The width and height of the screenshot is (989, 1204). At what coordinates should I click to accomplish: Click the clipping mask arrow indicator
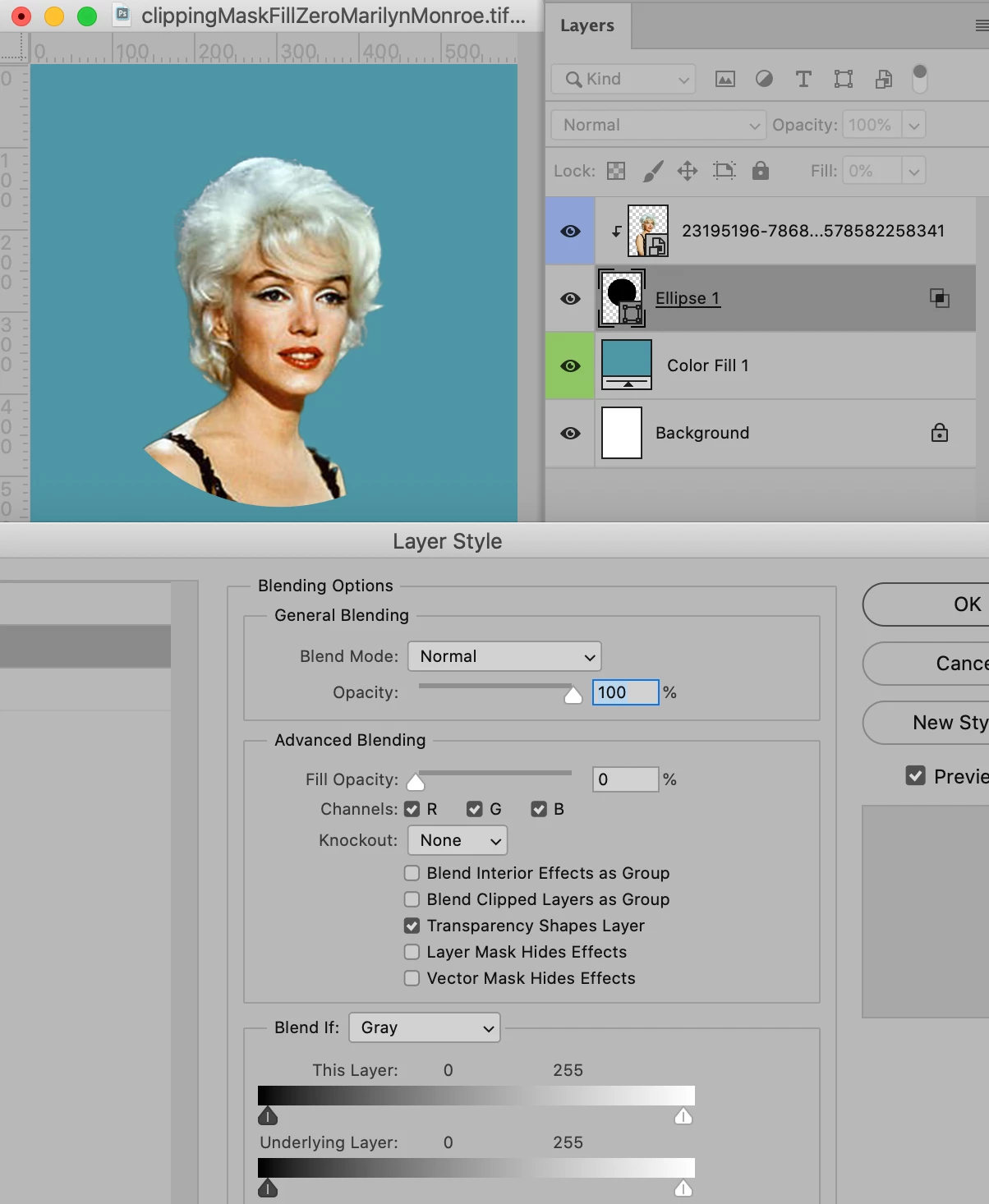click(x=616, y=232)
